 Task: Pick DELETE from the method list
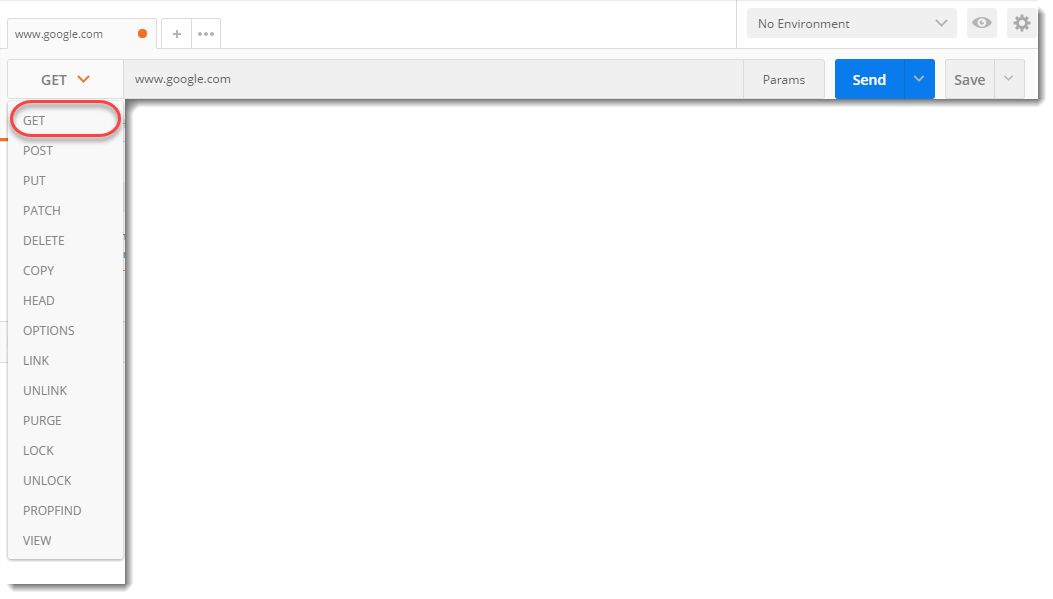(x=65, y=240)
